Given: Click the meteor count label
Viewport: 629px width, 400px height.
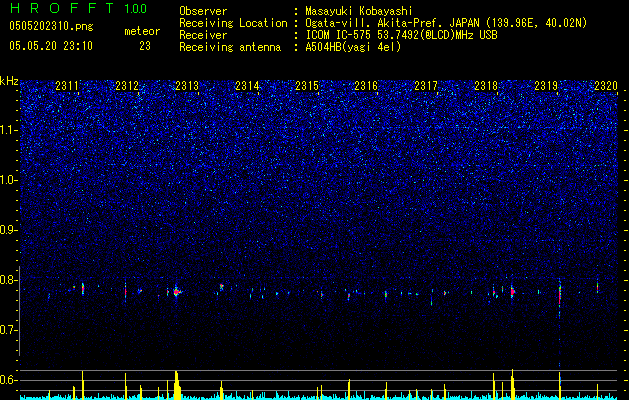Looking at the screenshot, I should point(142,31).
